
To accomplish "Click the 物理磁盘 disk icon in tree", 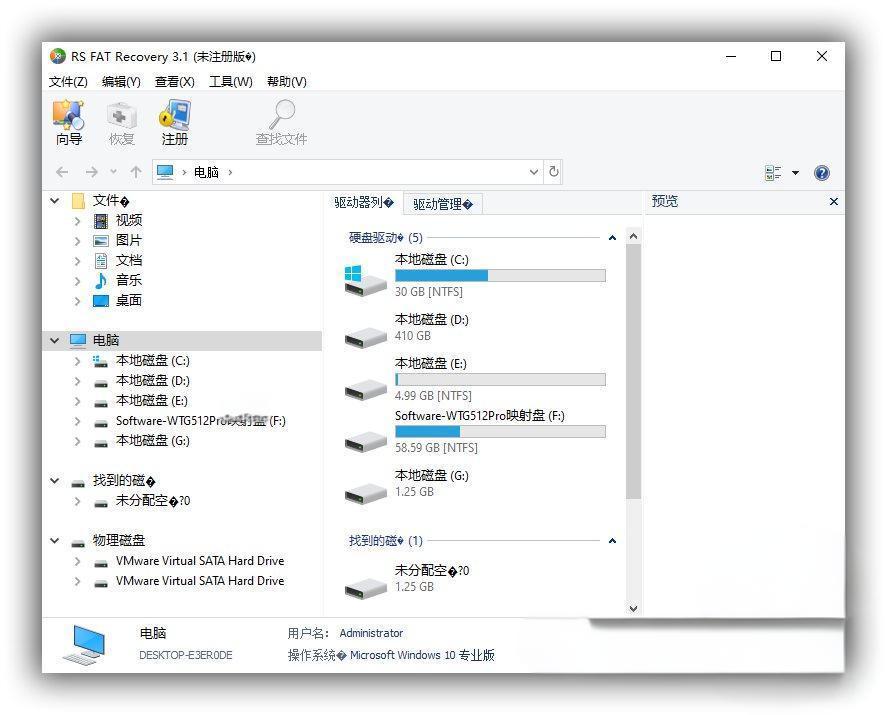I will point(77,542).
